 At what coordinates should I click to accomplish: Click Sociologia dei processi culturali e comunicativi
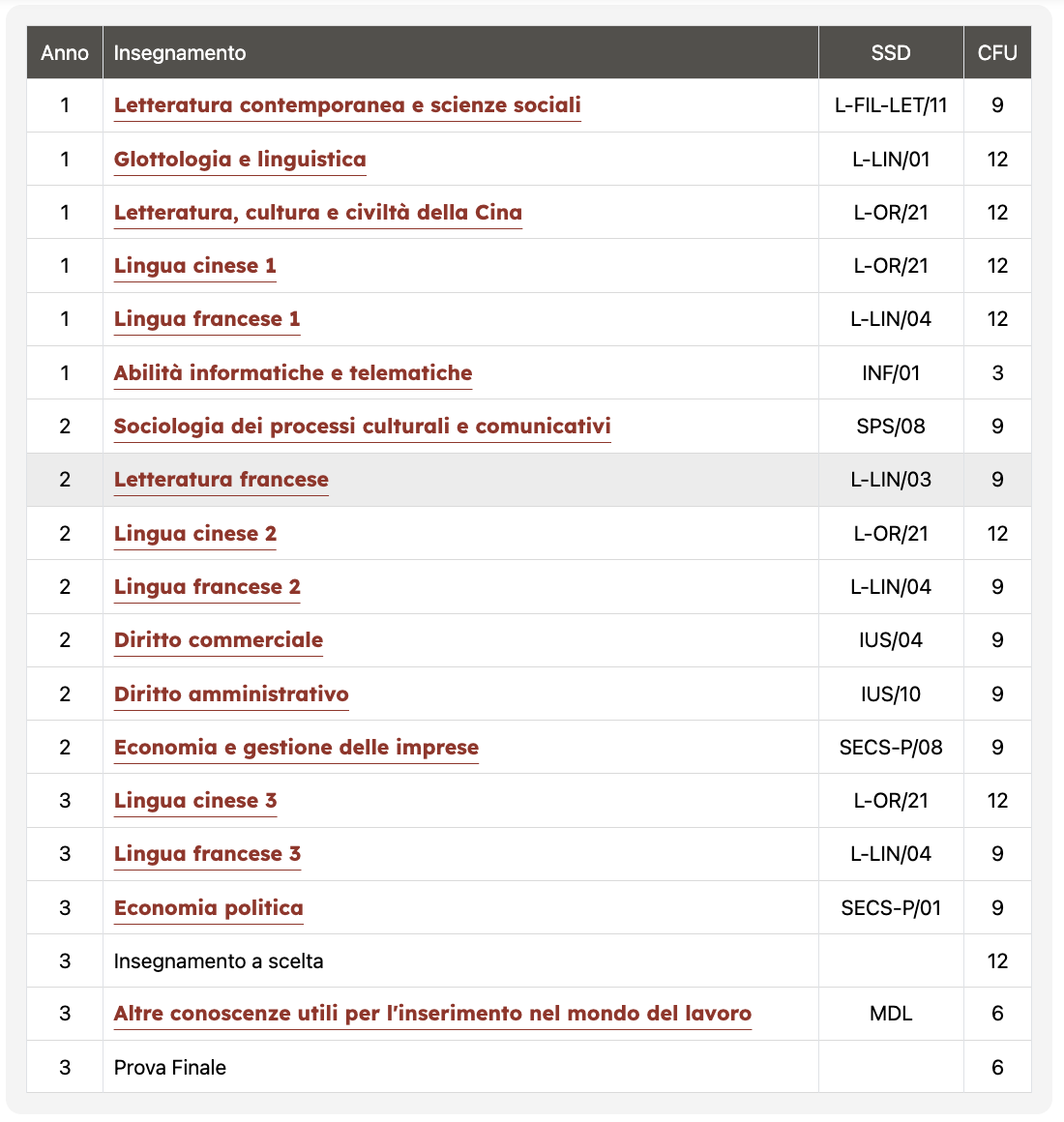point(362,427)
